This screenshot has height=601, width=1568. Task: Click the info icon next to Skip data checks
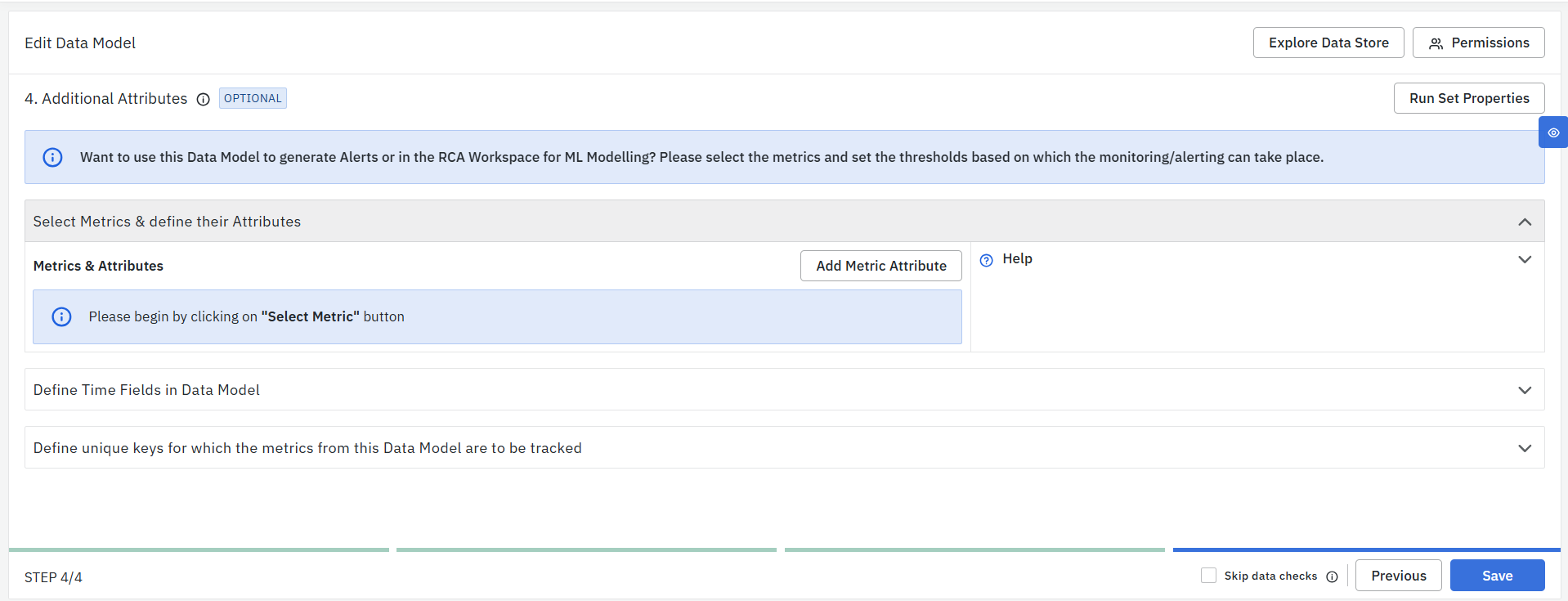point(1332,576)
